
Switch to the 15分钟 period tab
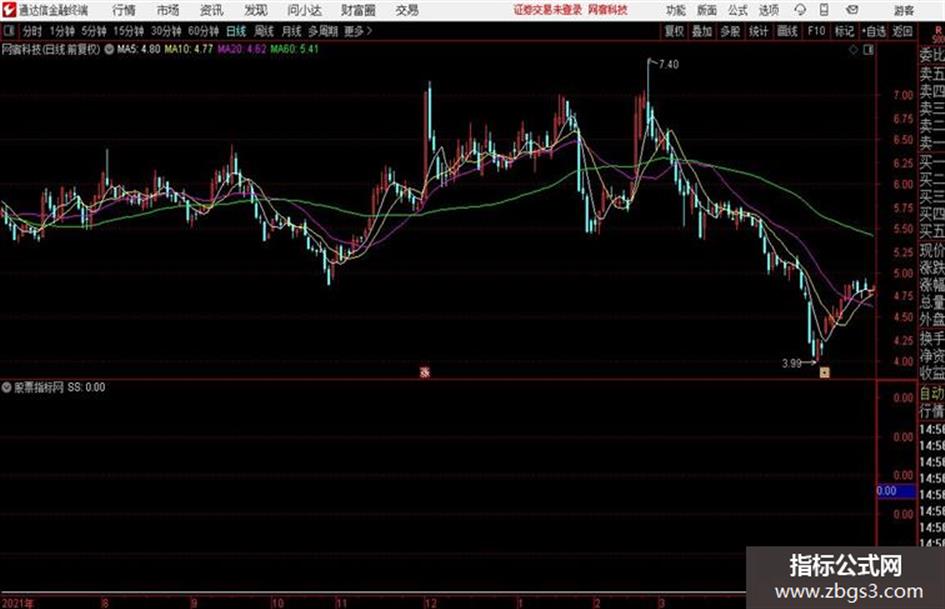click(129, 31)
